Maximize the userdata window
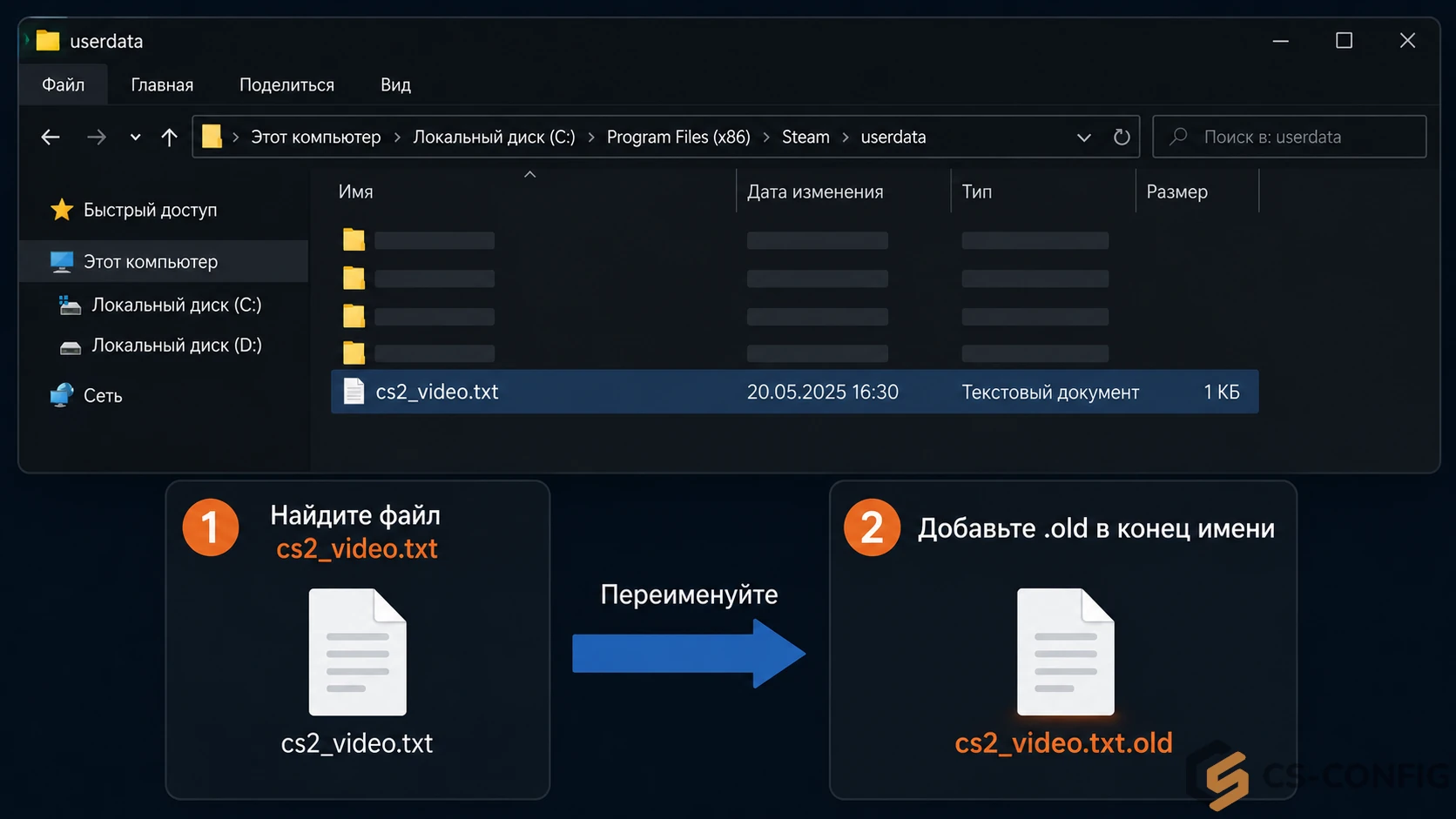The width and height of the screenshot is (1456, 819). [x=1344, y=41]
